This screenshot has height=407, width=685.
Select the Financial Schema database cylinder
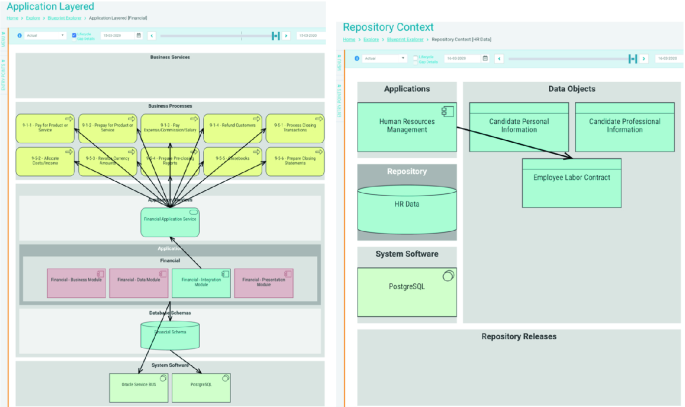[x=170, y=335]
